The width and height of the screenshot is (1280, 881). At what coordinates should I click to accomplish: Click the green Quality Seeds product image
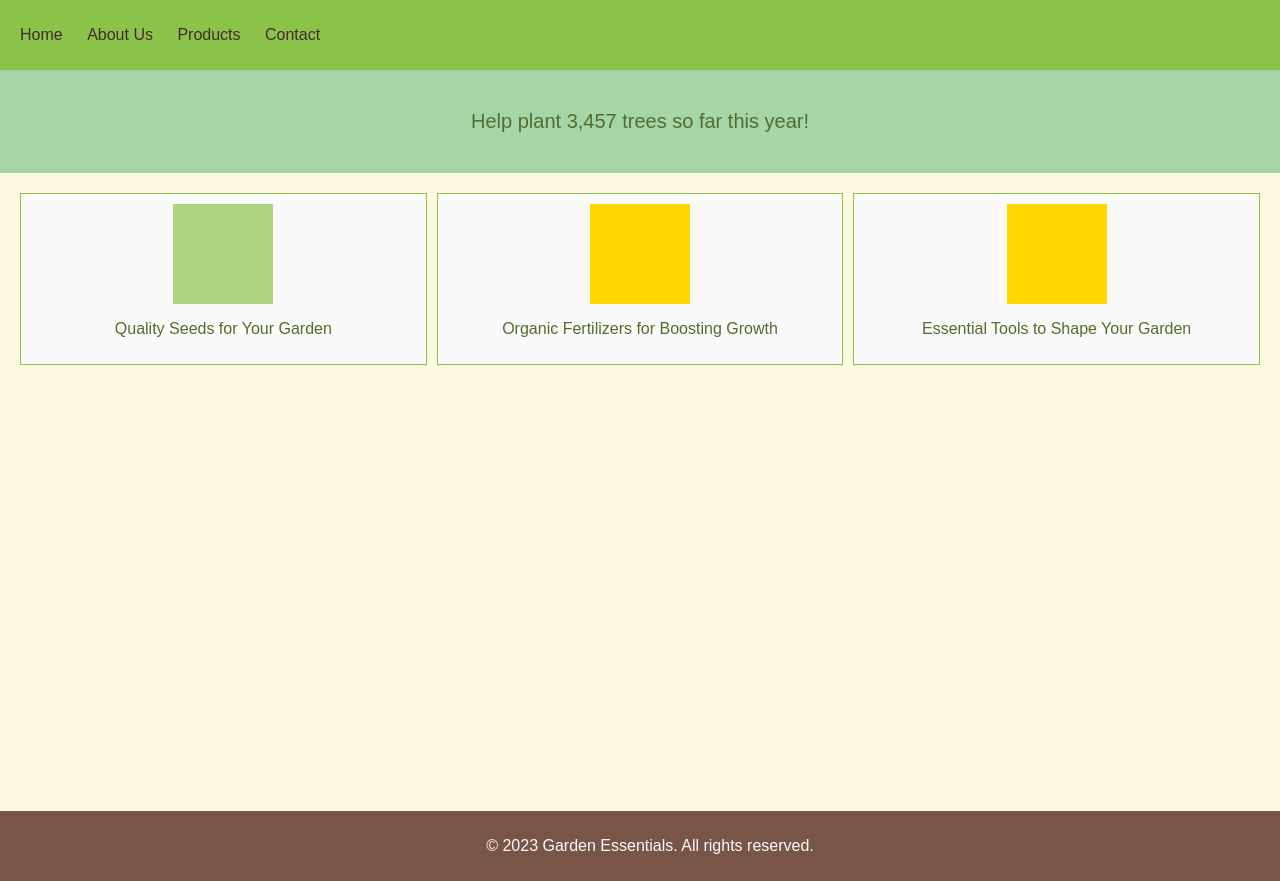[223, 254]
